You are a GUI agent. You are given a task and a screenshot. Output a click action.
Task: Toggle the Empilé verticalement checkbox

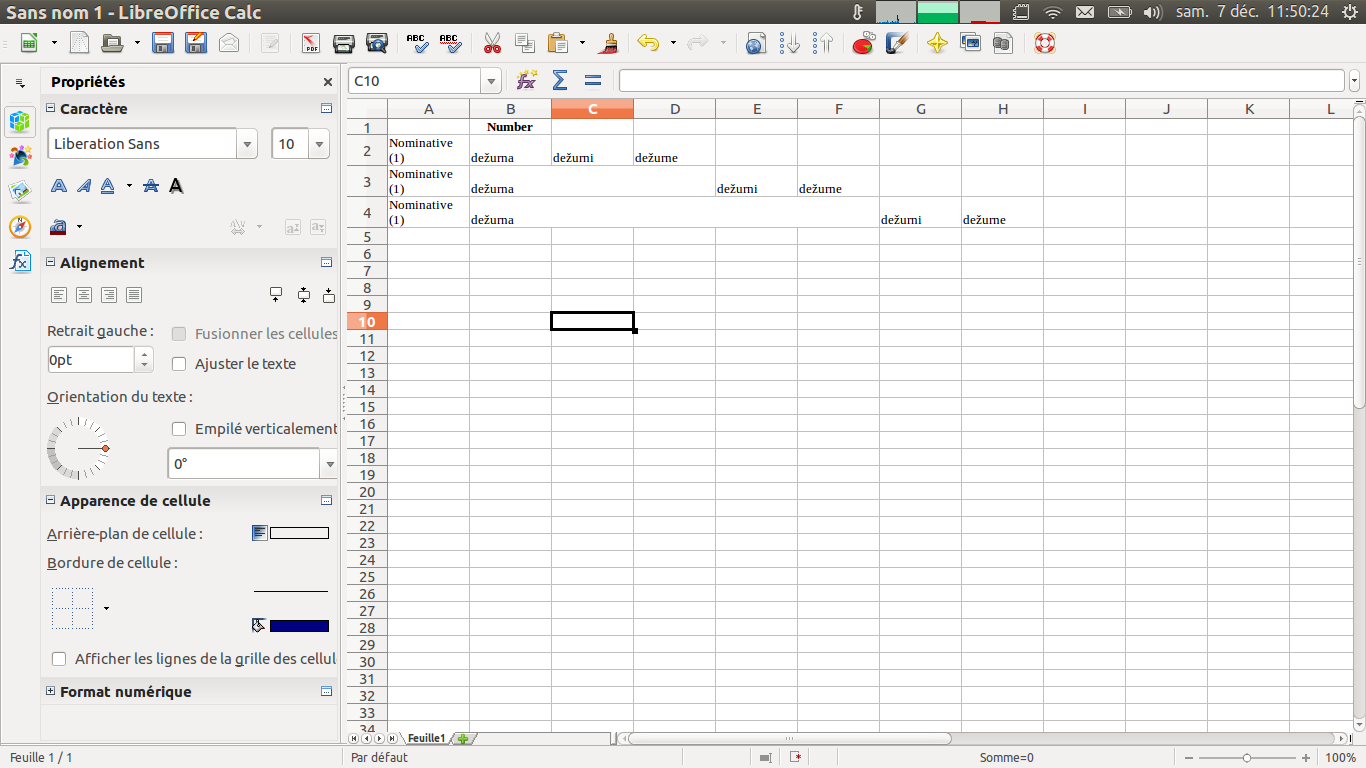[x=180, y=429]
